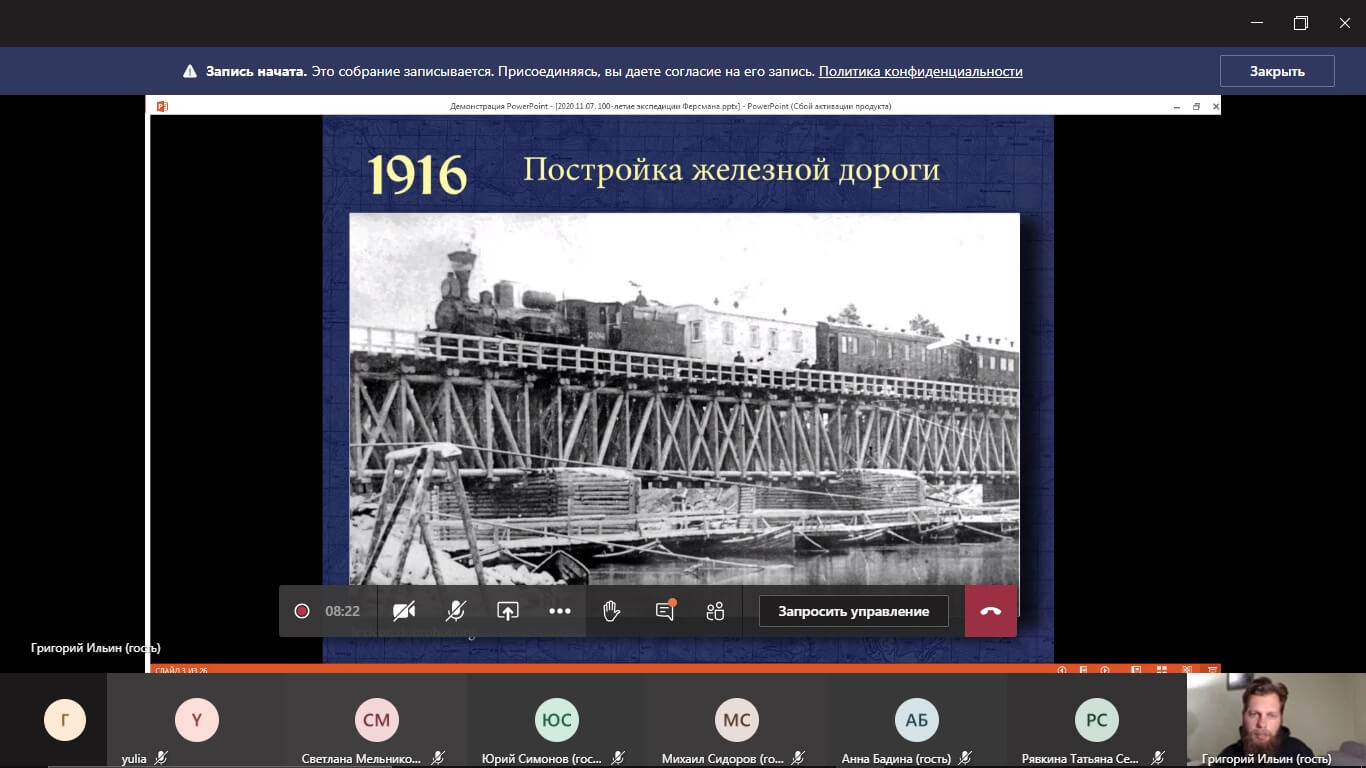Show the participants list
The width and height of the screenshot is (1366, 768).
coord(715,611)
